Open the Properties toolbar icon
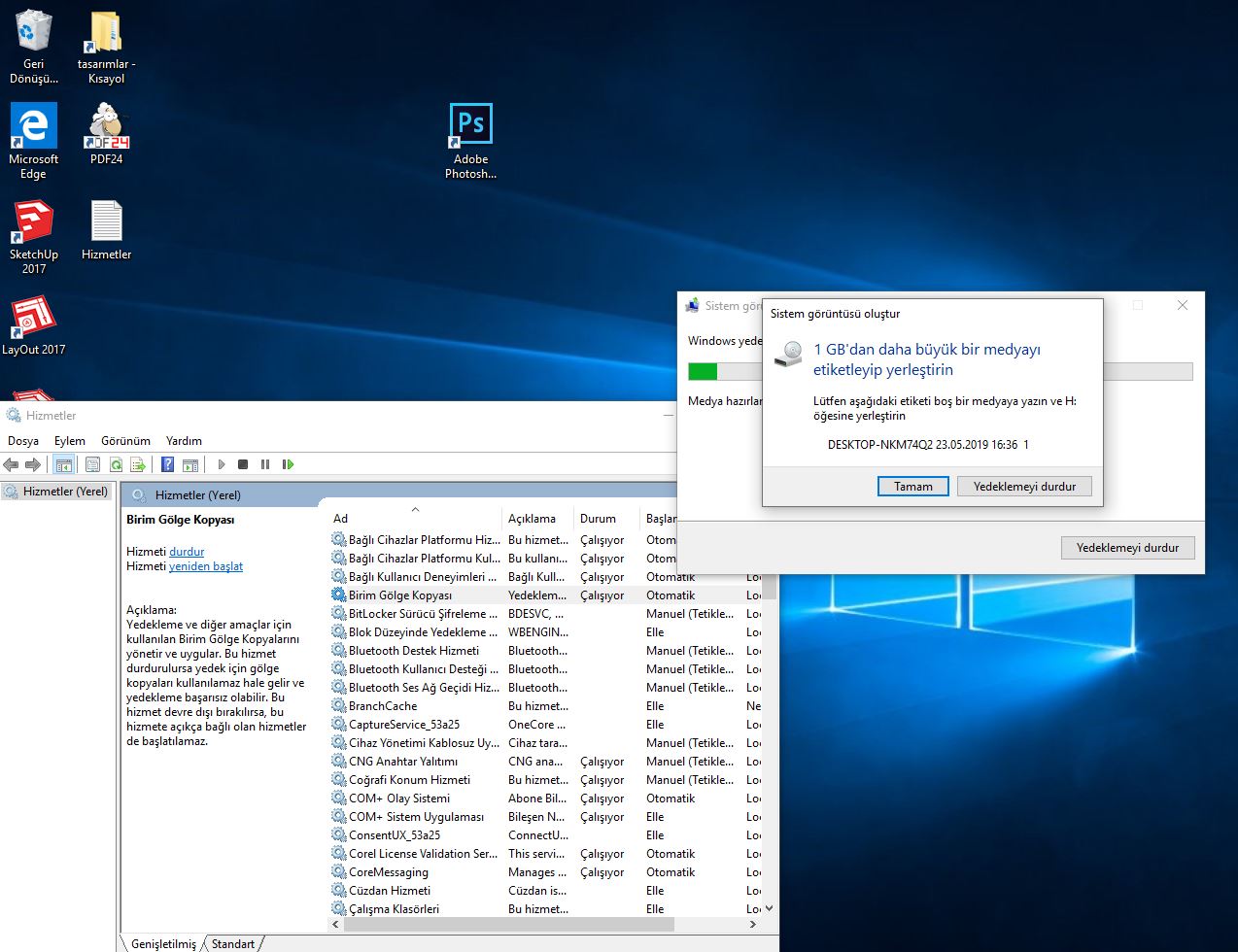 (92, 464)
